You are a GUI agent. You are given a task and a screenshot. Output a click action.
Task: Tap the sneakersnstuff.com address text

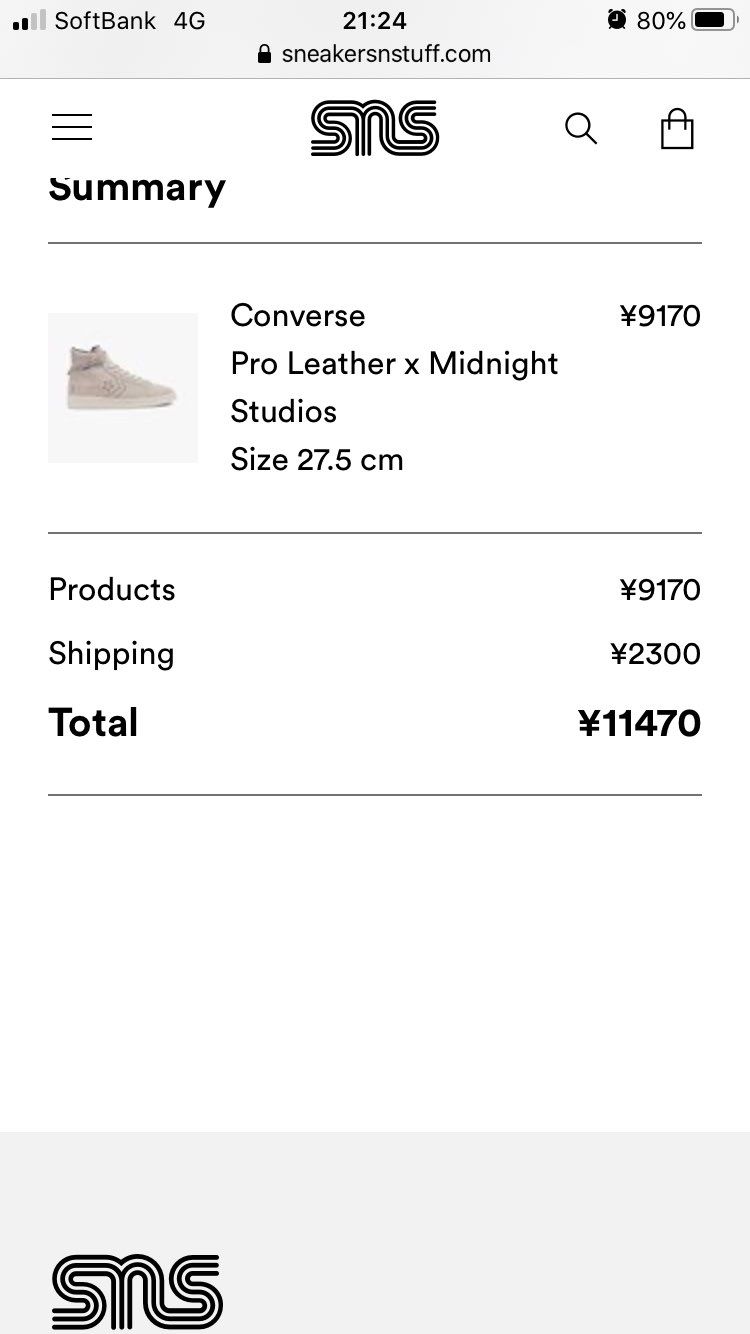click(386, 54)
